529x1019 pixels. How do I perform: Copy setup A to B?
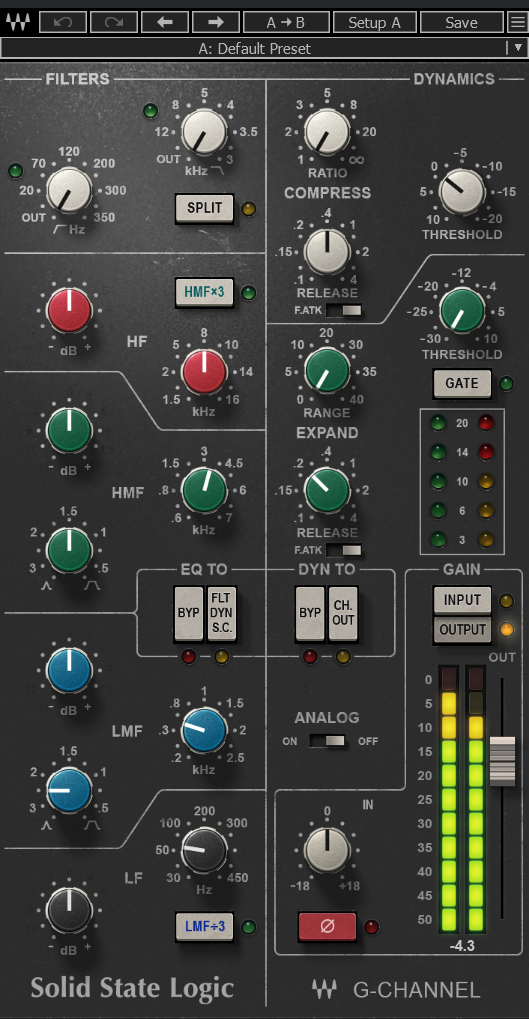tap(286, 22)
